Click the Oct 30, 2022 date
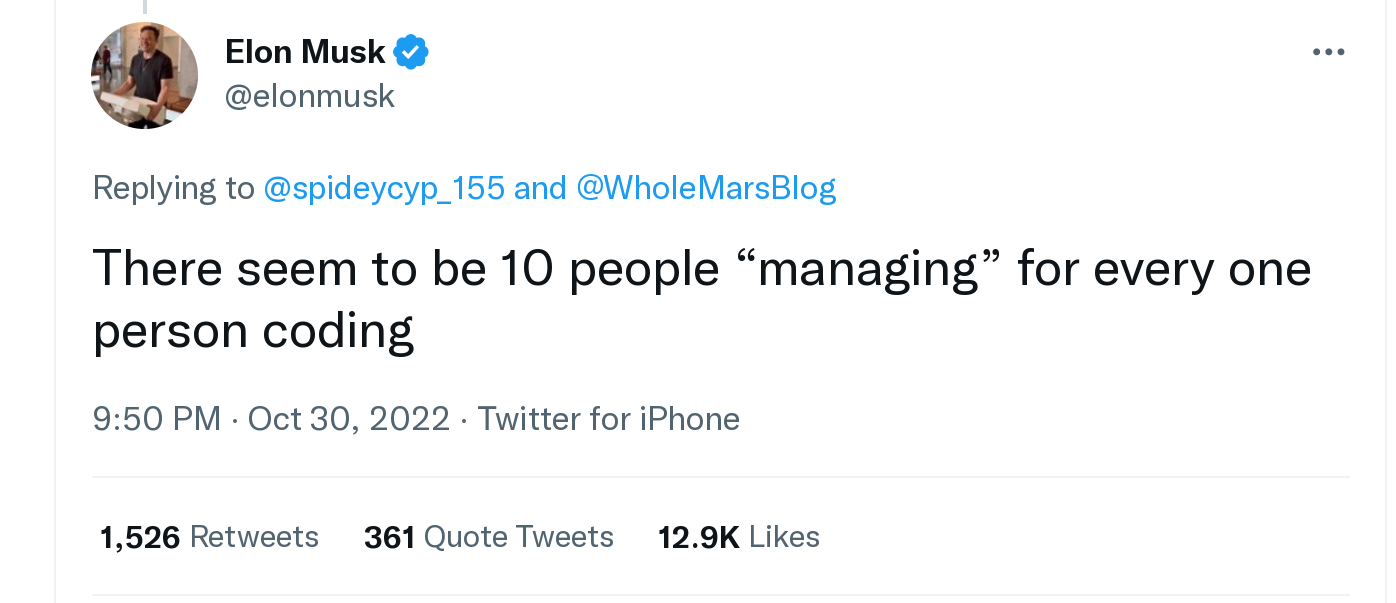Viewport: 1396px width, 603px height. tap(349, 418)
